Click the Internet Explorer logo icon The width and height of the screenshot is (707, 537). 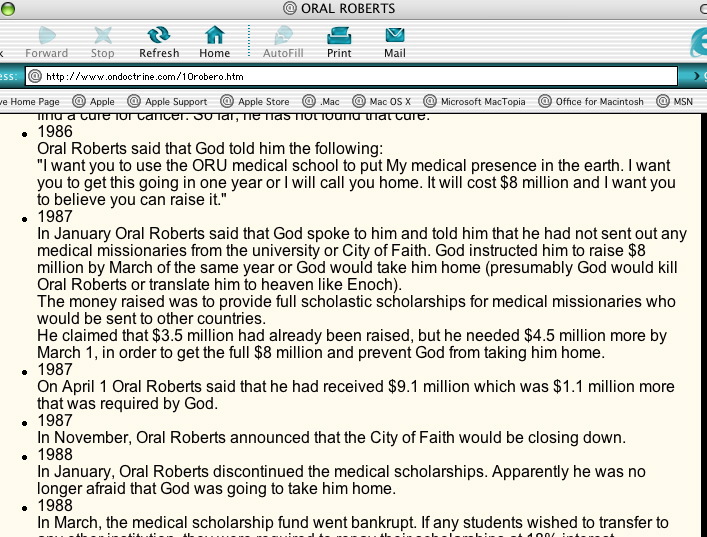point(699,42)
